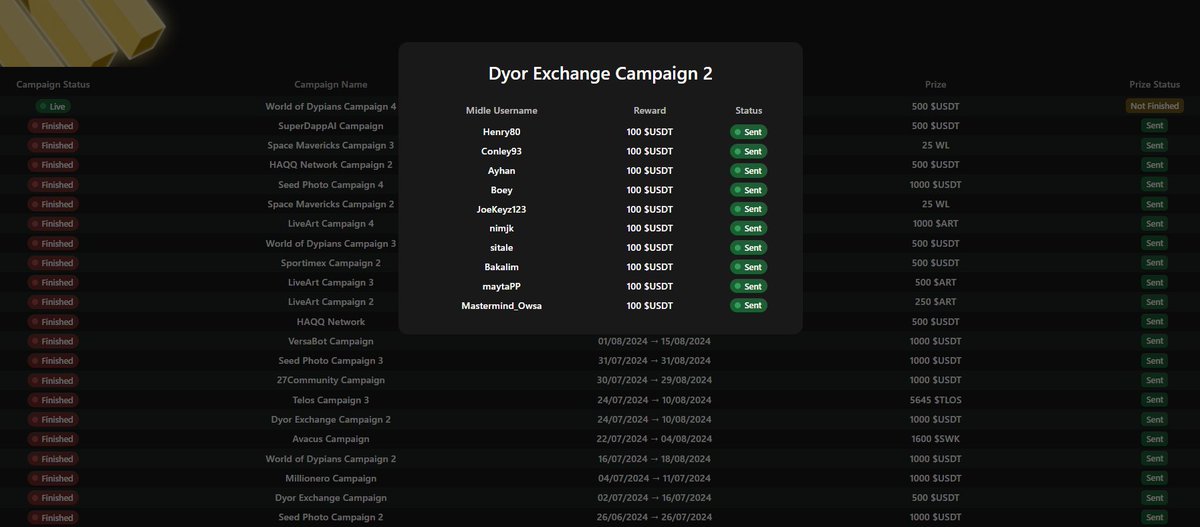Click the Campaign Name column header
Screen dimensions: 1200x527
click(x=331, y=85)
